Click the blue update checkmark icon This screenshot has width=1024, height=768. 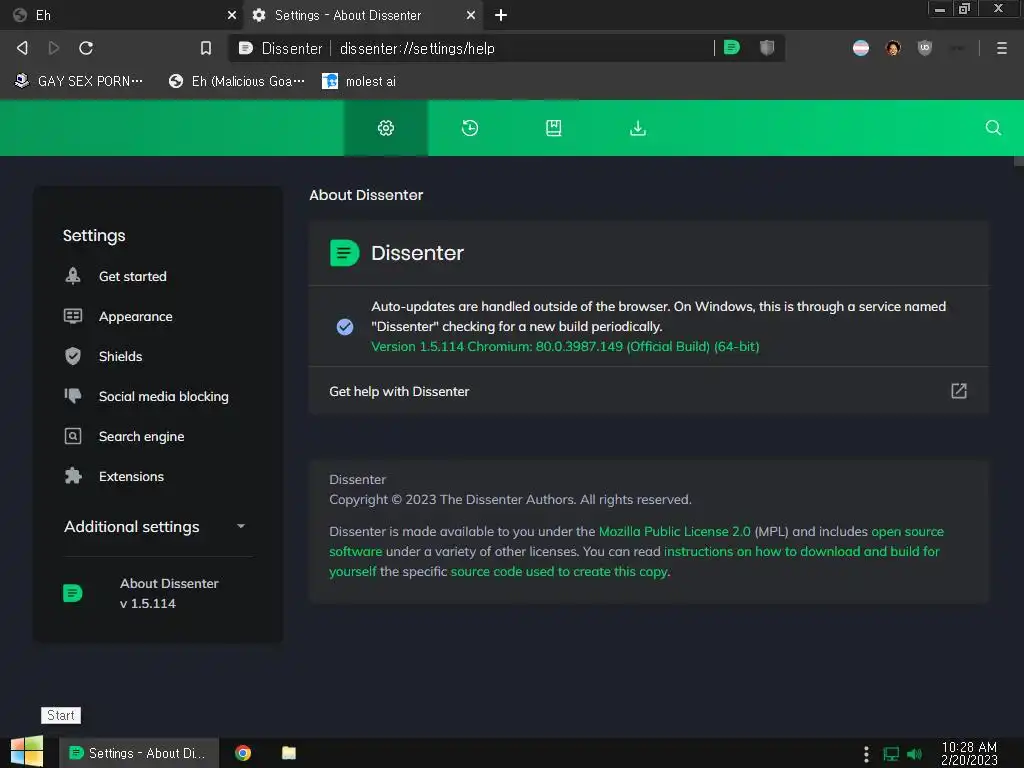[345, 327]
